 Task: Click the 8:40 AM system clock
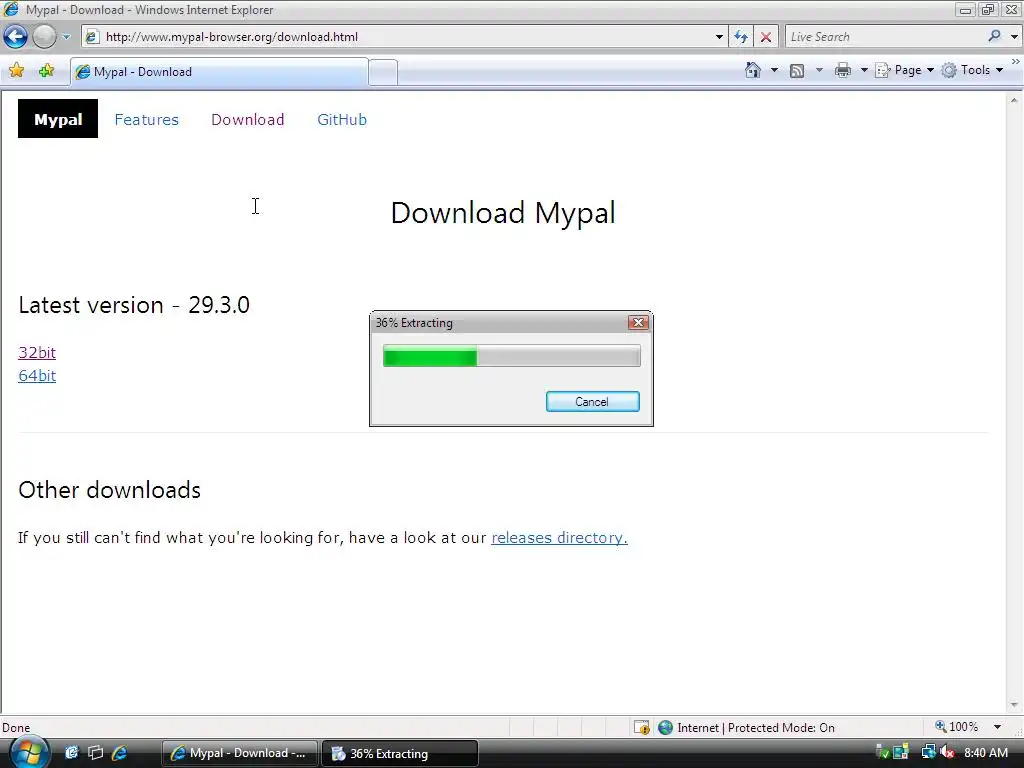pyautogui.click(x=986, y=753)
